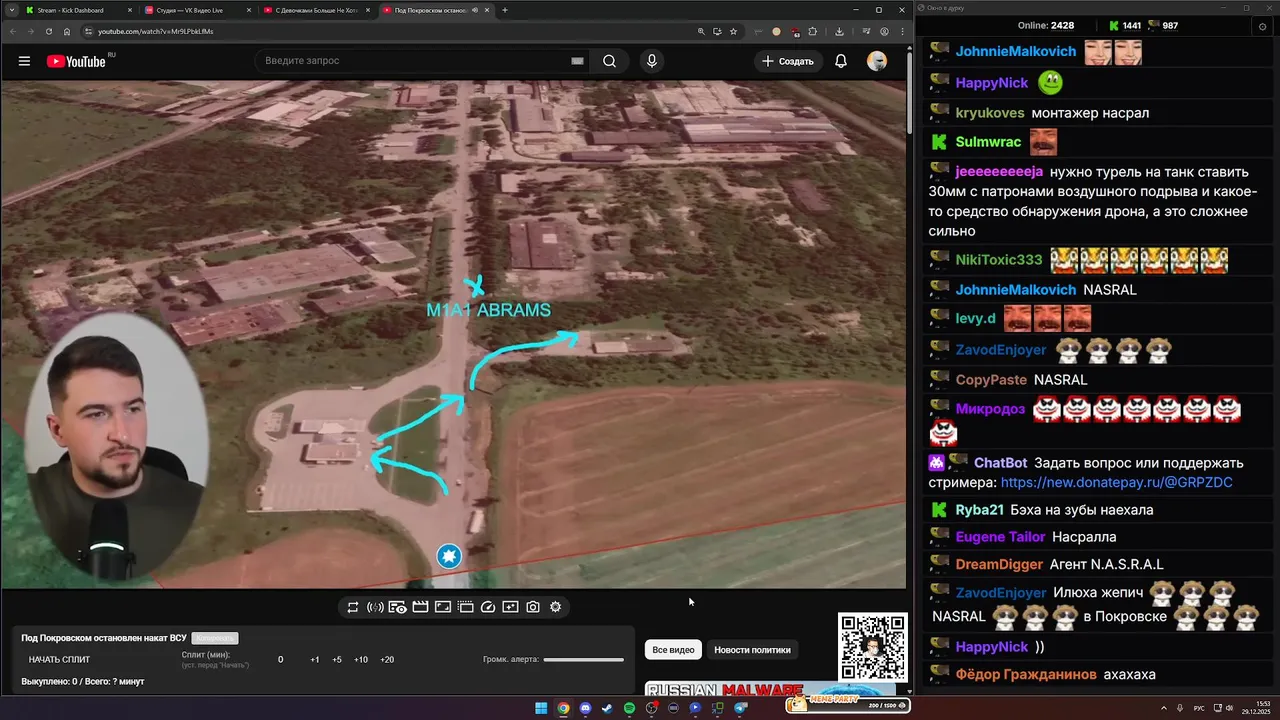Open Discord from the taskbar
Viewport: 1280px width, 720px height.
(x=585, y=708)
